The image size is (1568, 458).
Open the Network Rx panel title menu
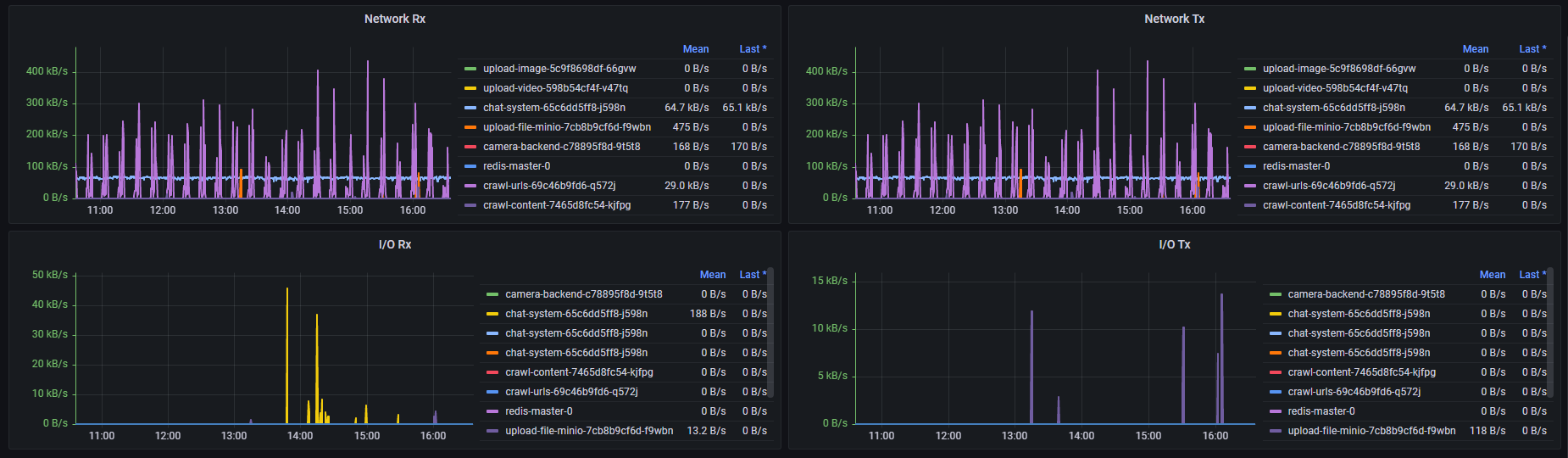click(x=394, y=19)
